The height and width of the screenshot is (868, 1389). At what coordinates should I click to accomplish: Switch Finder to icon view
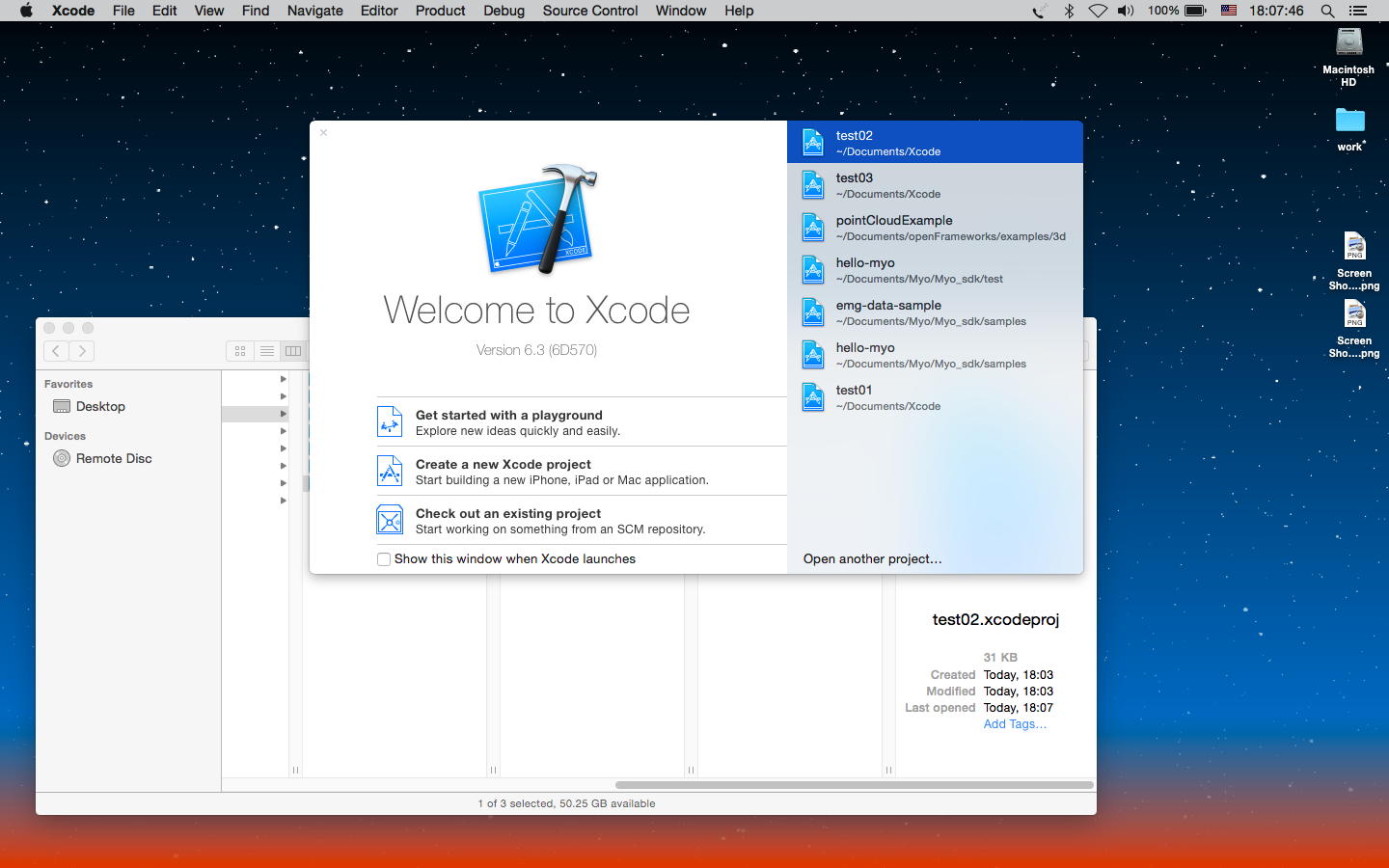pos(240,351)
